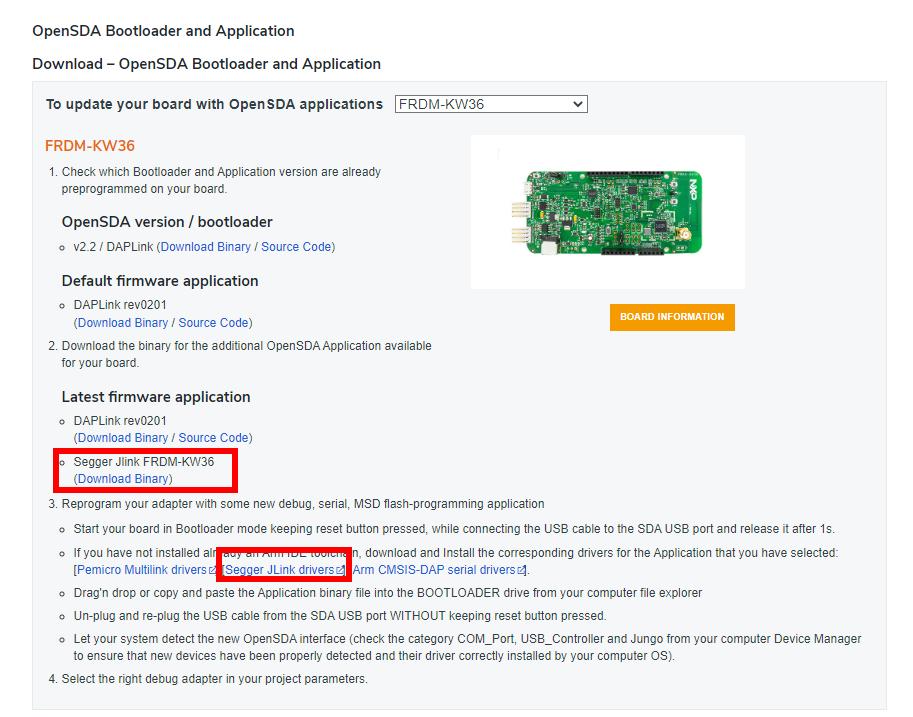Viewport: 913px width, 717px height.
Task: Click external-link icon beside Segger JLink drivers
Action: (x=340, y=571)
